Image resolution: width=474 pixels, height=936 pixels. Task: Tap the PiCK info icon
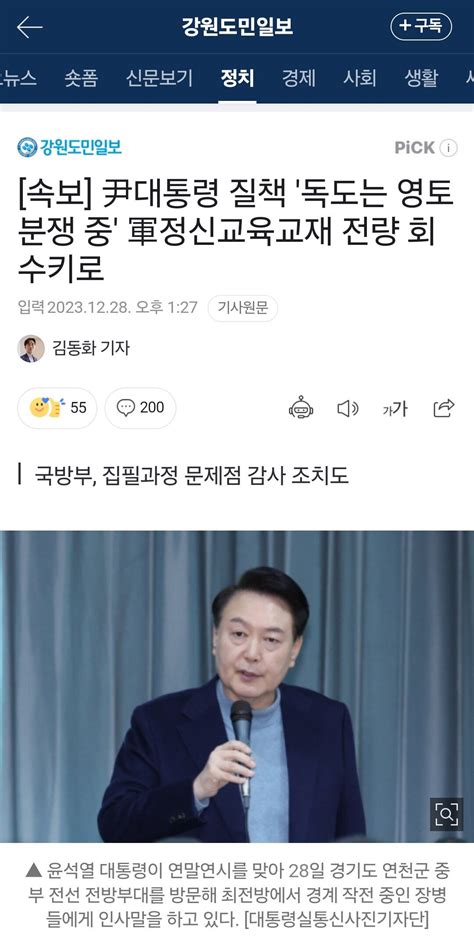tap(448, 148)
